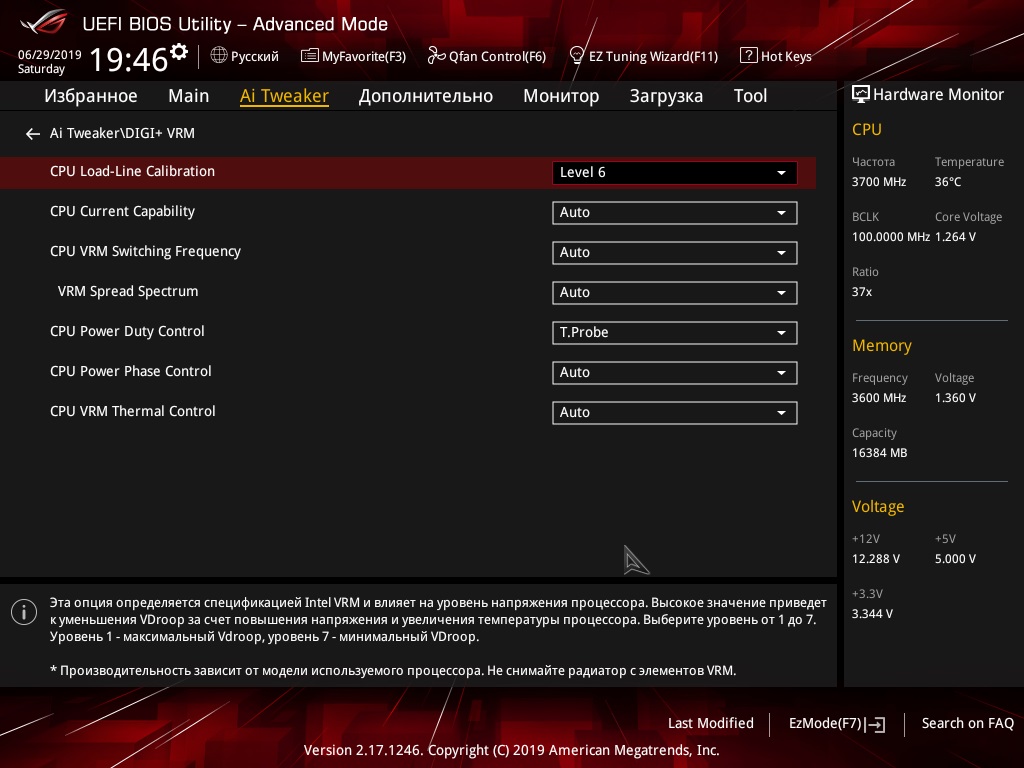
Task: Click the Version 2.17.1246 copyright text
Action: coord(511,750)
